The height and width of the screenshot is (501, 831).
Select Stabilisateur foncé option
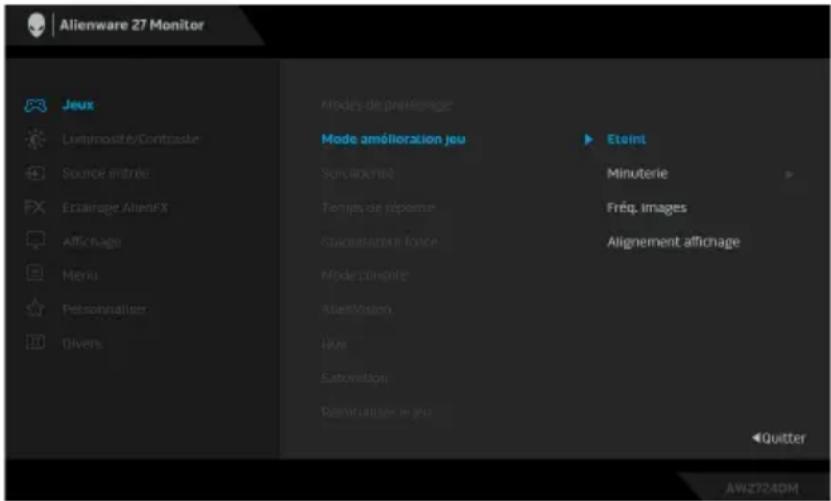click(379, 242)
